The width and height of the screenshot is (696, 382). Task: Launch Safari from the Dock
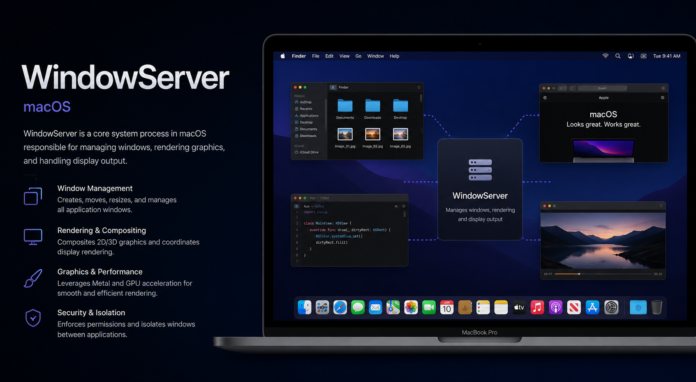(x=340, y=307)
